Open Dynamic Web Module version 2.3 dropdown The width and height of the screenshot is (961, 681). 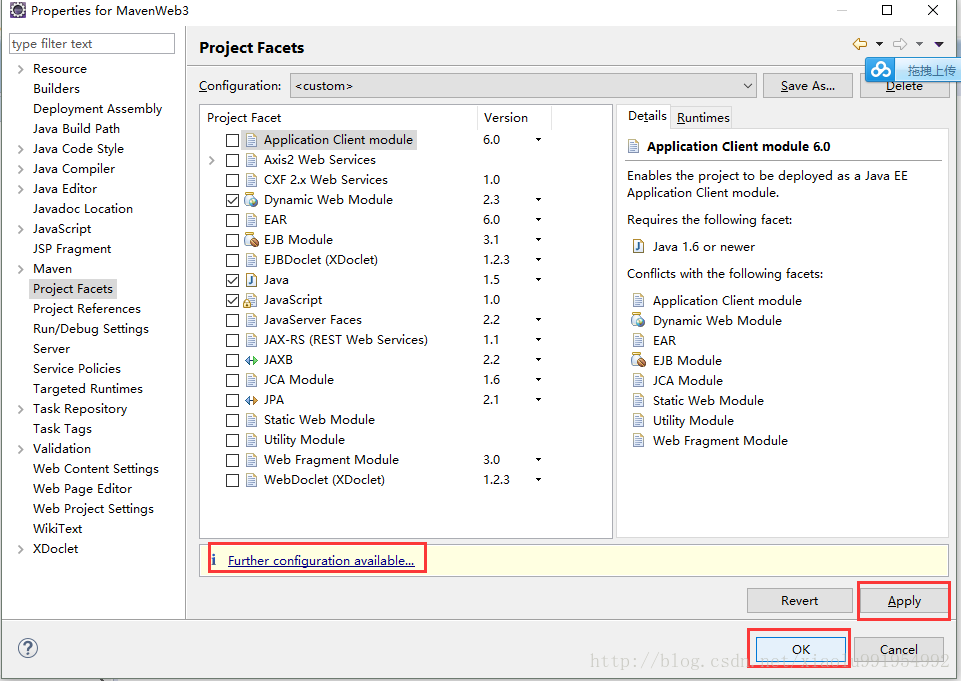pos(538,200)
